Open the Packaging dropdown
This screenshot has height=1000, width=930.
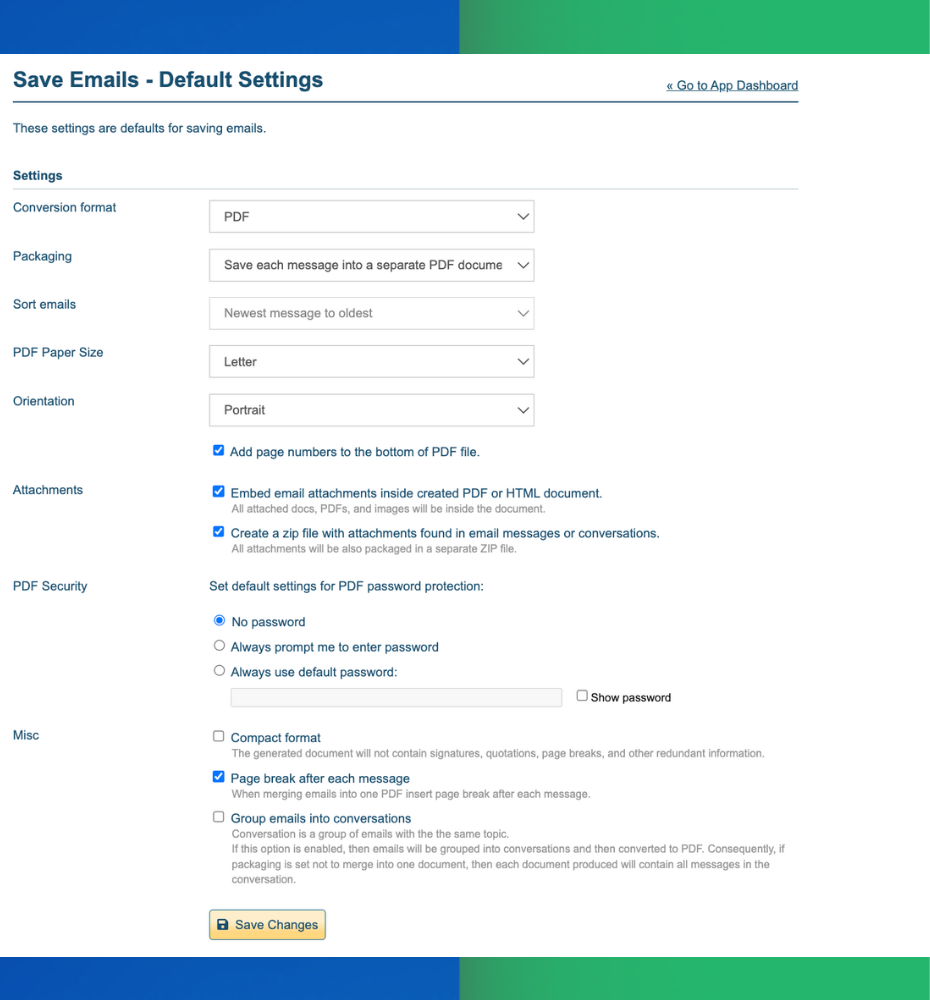[371, 265]
